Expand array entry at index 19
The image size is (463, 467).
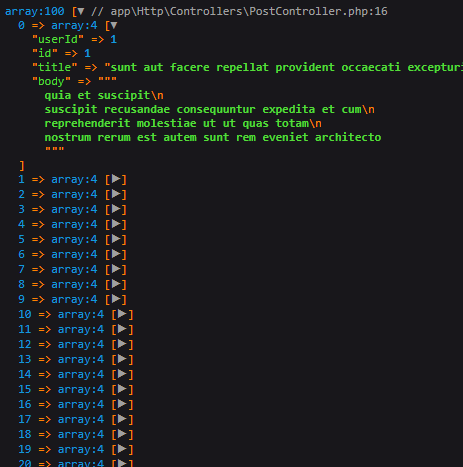pyautogui.click(x=123, y=449)
